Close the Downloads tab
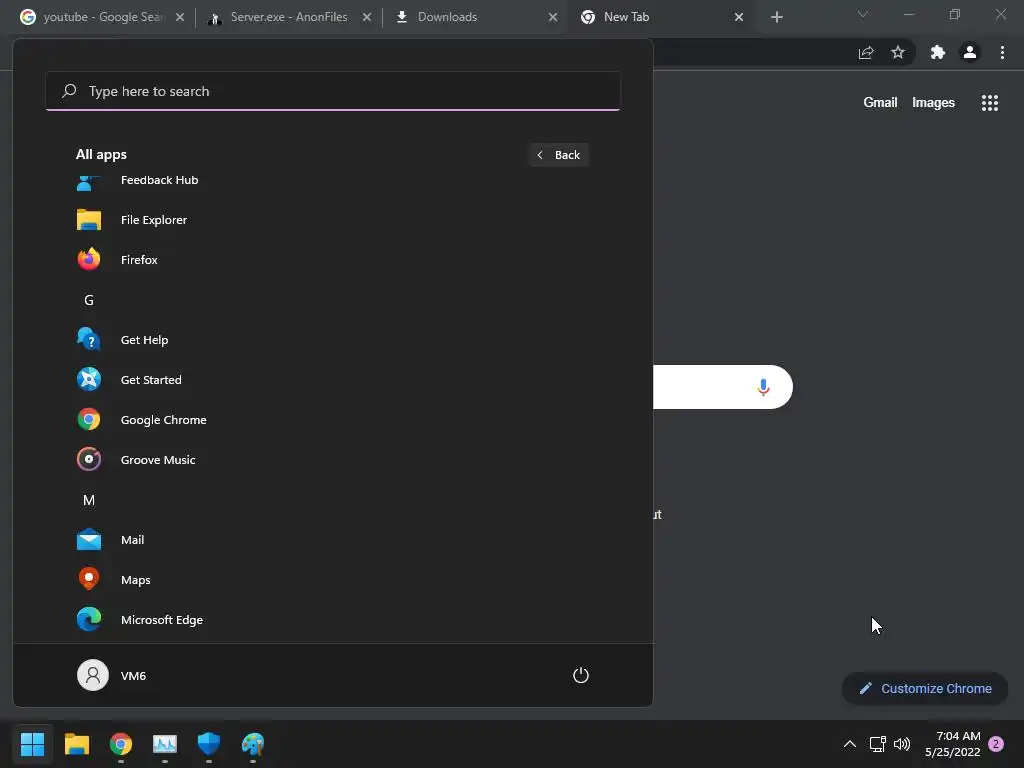The image size is (1024, 768). 553,17
